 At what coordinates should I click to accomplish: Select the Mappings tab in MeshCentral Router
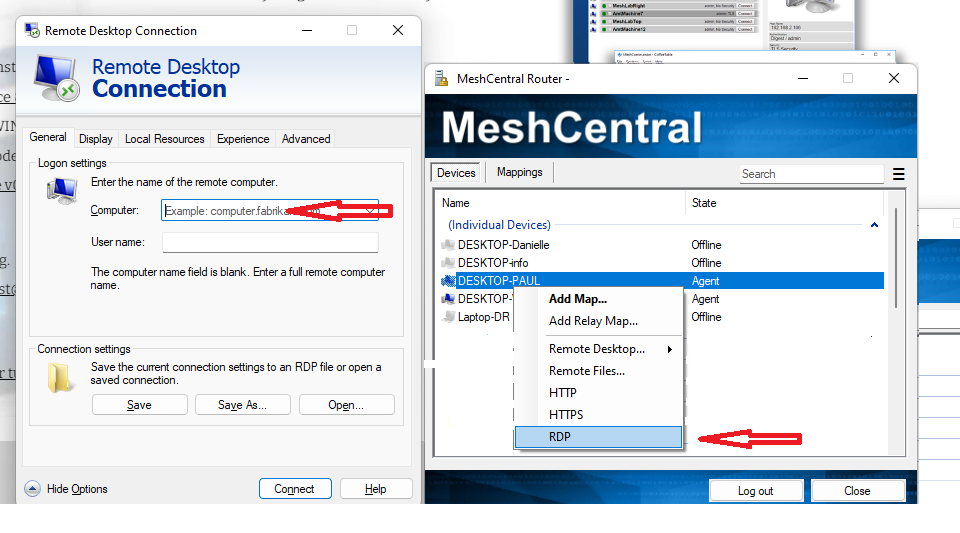[x=519, y=173]
